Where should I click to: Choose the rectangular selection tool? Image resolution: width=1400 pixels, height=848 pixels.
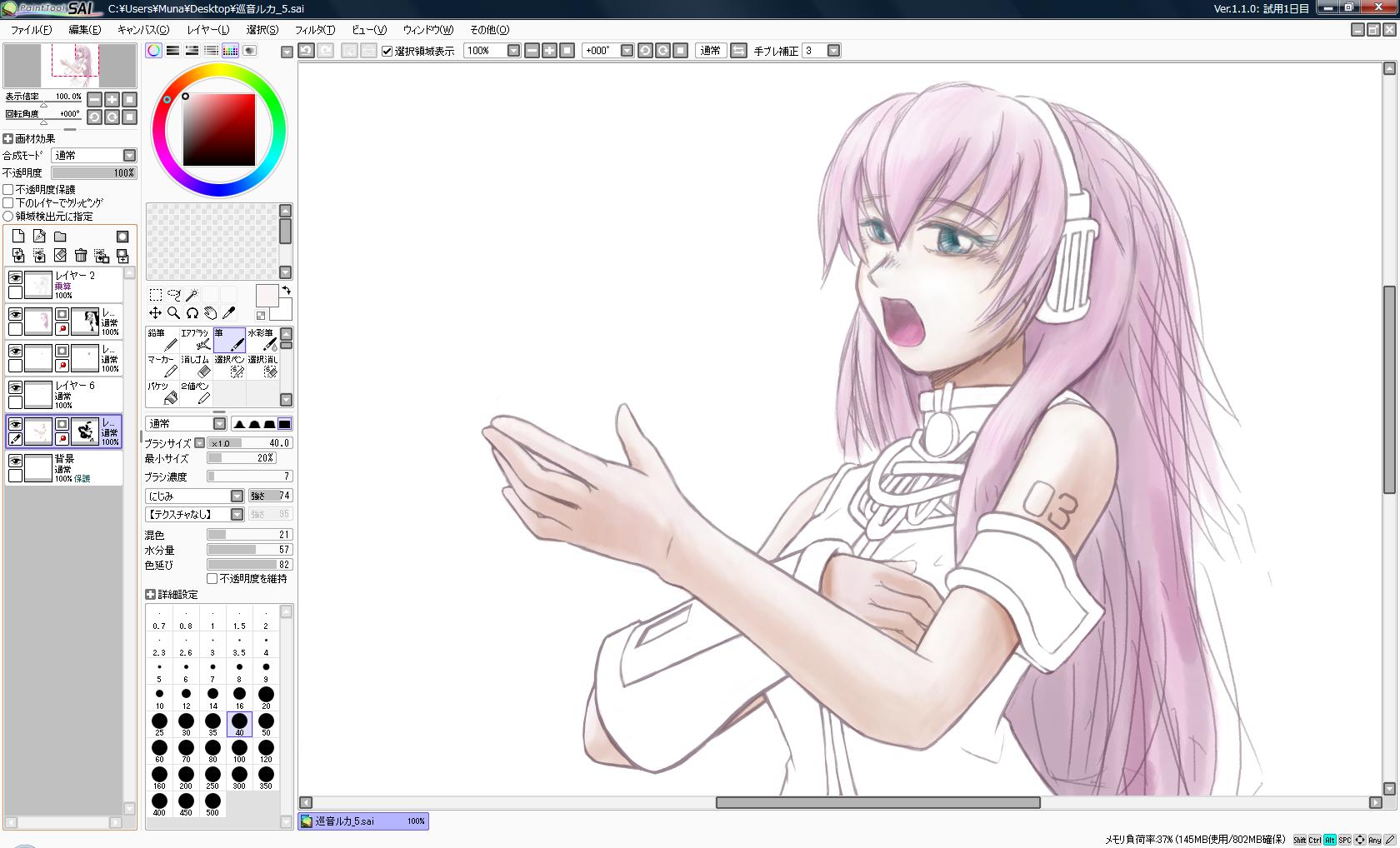point(156,295)
